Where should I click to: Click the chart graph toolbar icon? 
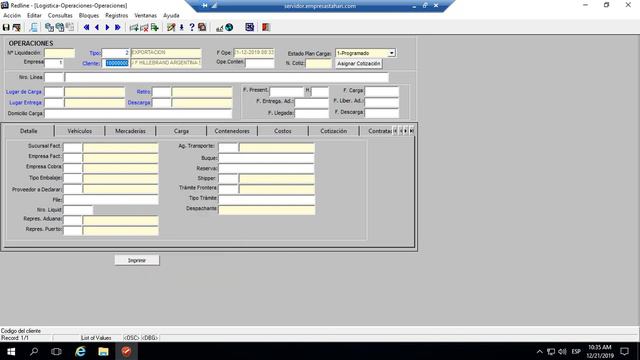[x=219, y=27]
